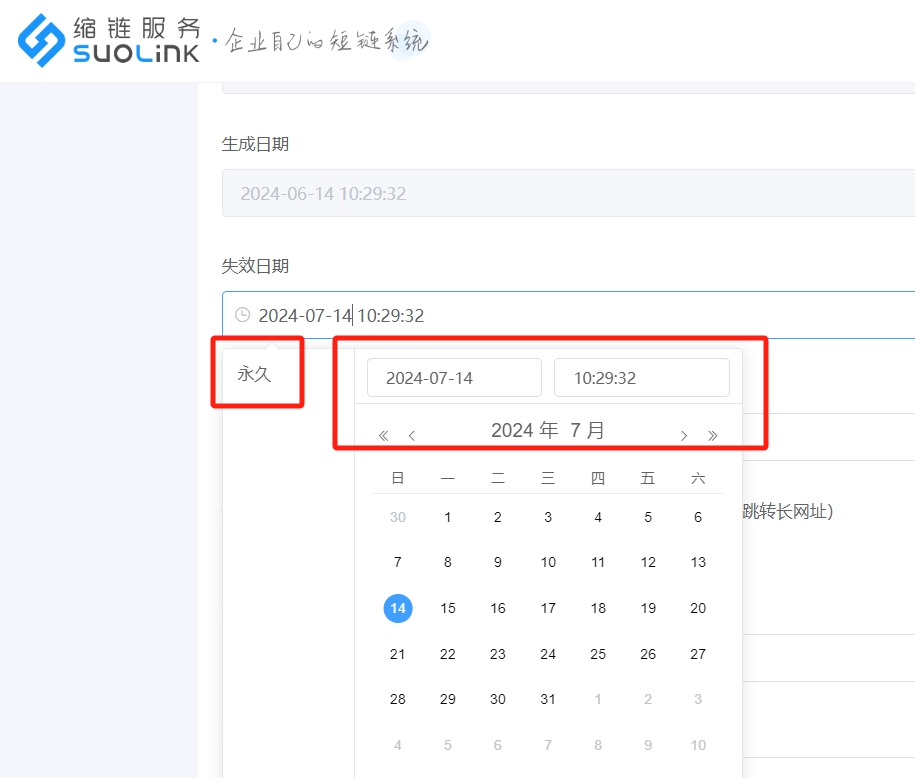The image size is (915, 778).
Task: Pick July 31 in the calendar
Action: [548, 699]
